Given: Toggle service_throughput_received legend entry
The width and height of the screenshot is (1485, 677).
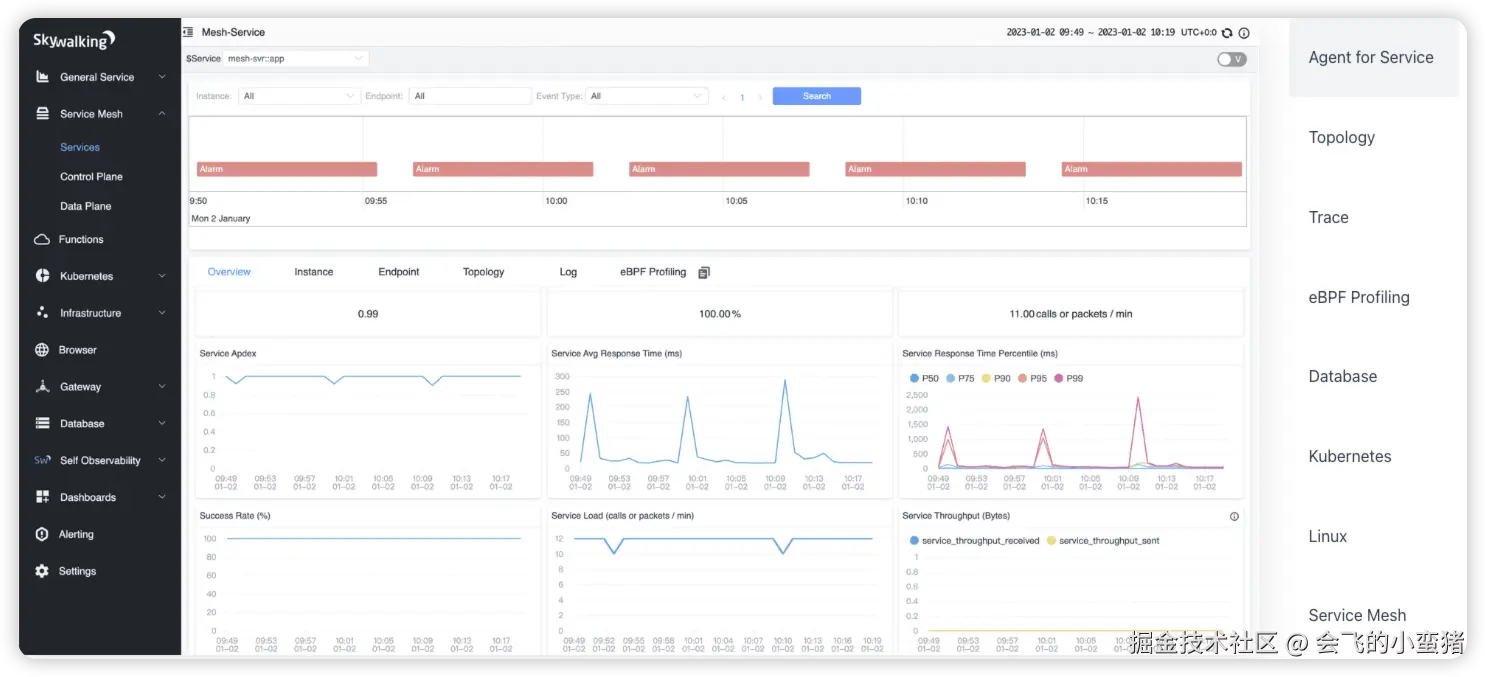Looking at the screenshot, I should click(x=974, y=541).
